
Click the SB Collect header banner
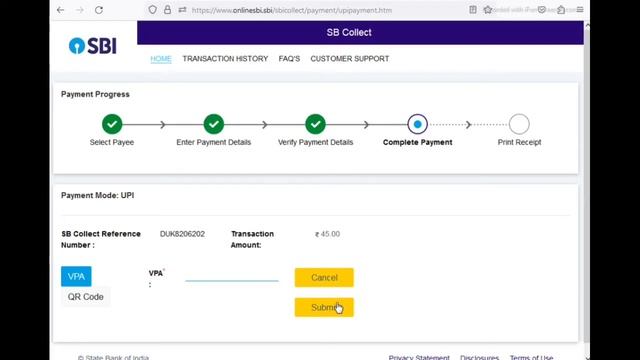[x=360, y=33]
